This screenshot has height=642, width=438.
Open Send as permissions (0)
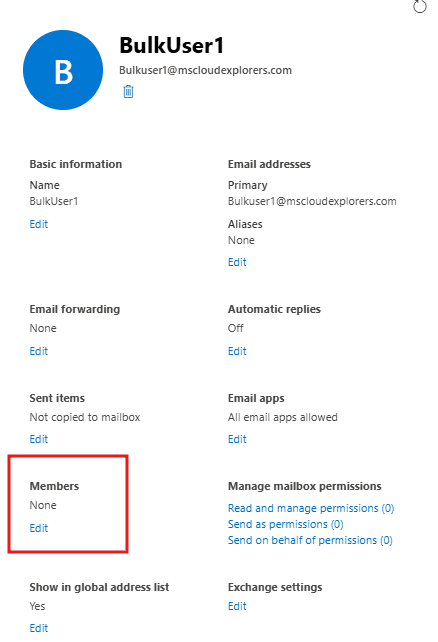(285, 524)
